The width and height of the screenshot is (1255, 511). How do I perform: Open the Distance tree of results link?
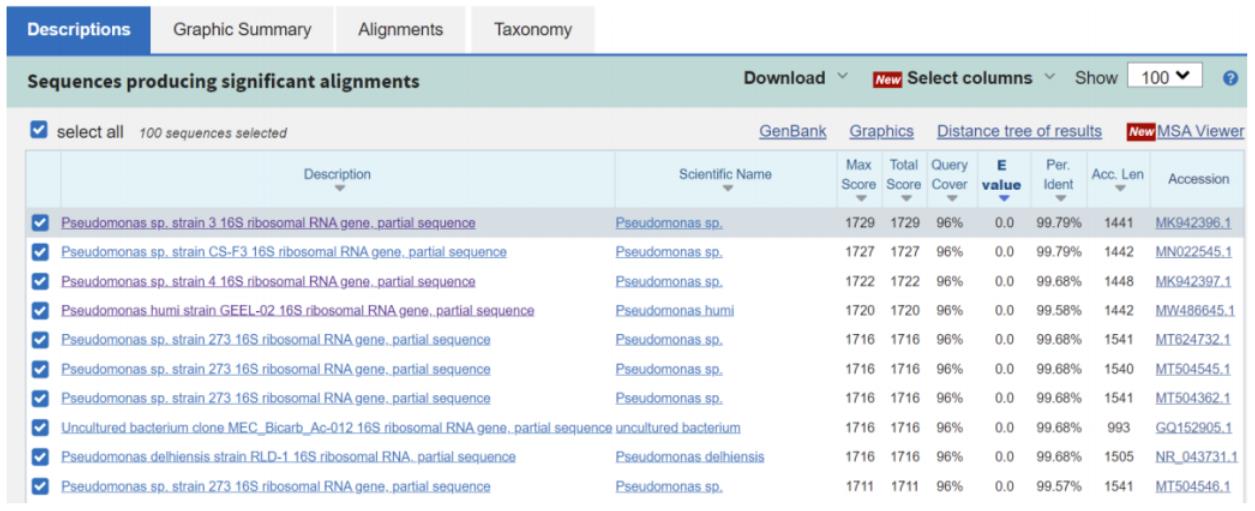1018,131
